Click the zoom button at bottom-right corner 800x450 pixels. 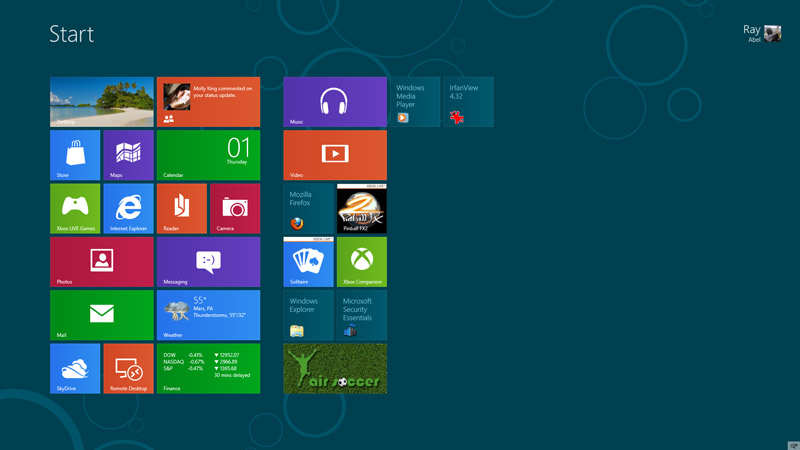click(x=794, y=445)
